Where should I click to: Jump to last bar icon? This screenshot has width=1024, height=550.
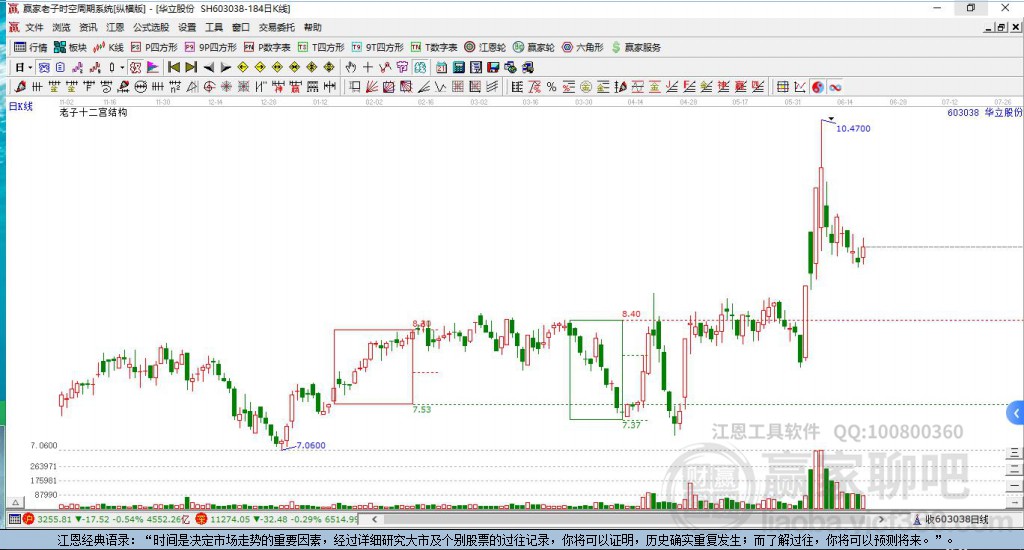191,67
